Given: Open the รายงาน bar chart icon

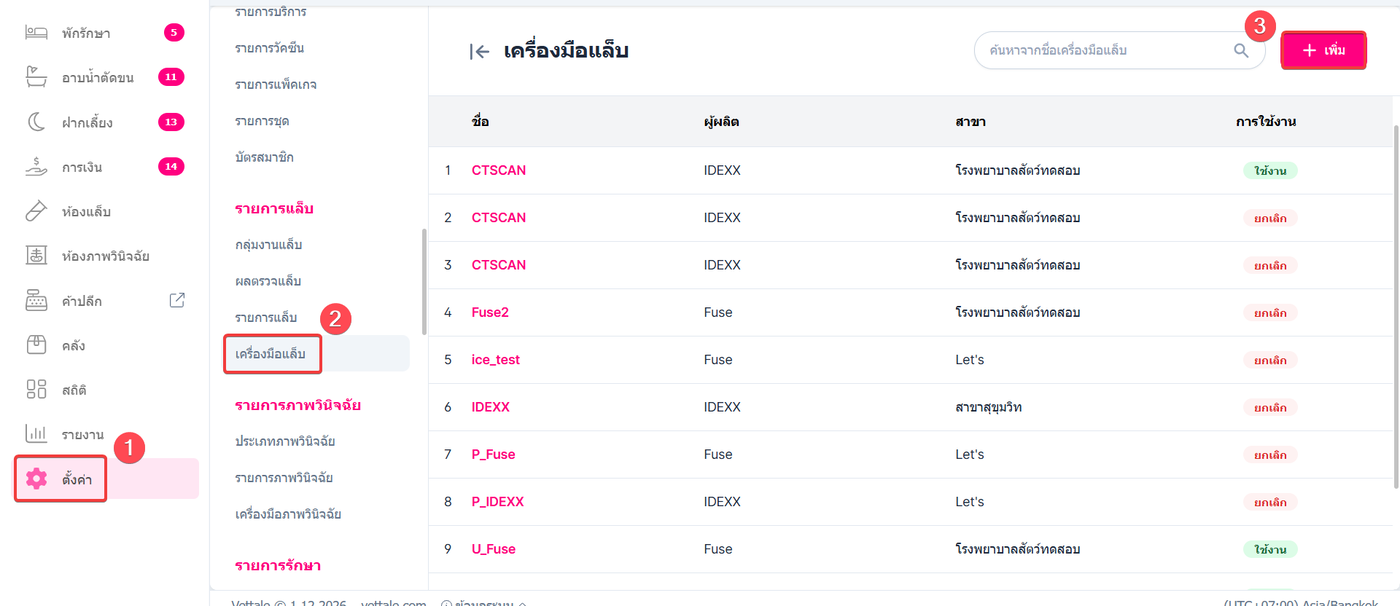Looking at the screenshot, I should click(x=37, y=434).
